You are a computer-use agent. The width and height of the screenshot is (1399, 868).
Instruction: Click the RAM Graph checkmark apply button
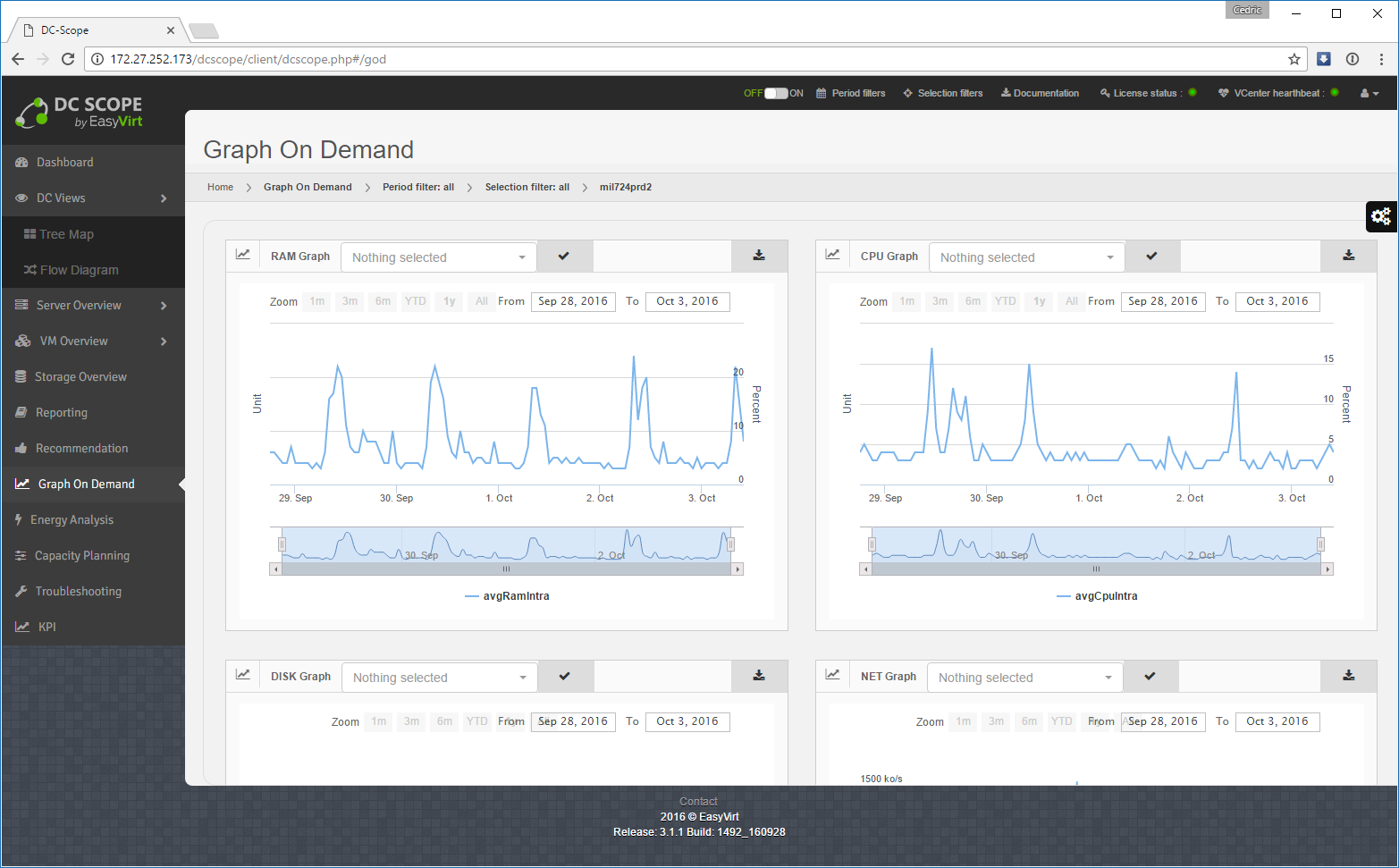coord(564,256)
